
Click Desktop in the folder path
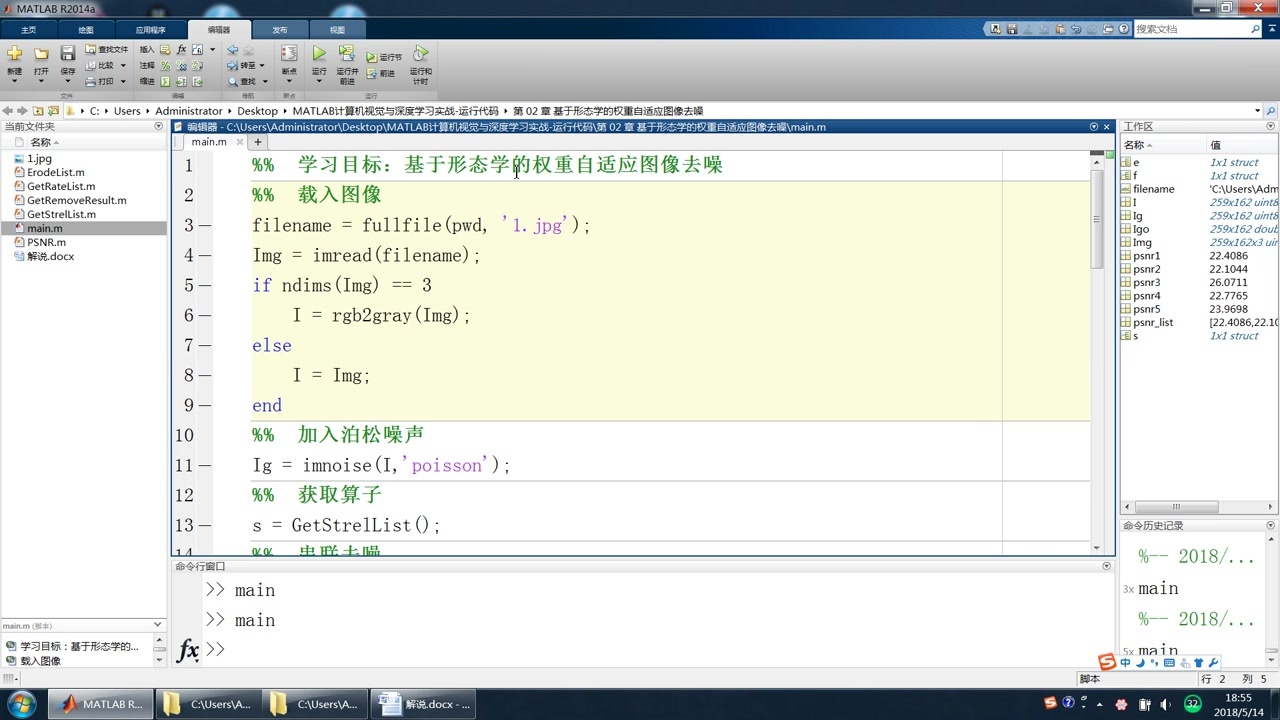(257, 111)
